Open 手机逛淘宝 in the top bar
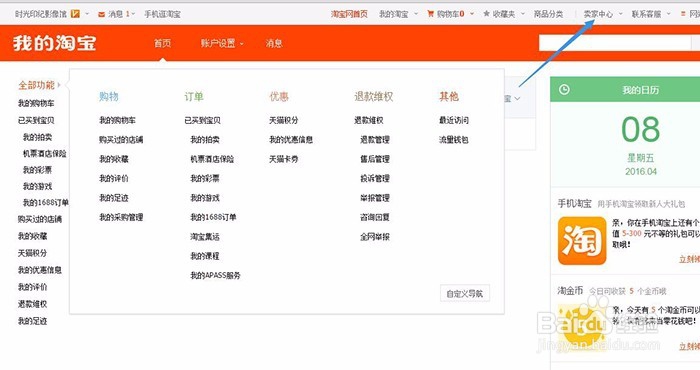The image size is (700, 370). (x=162, y=14)
